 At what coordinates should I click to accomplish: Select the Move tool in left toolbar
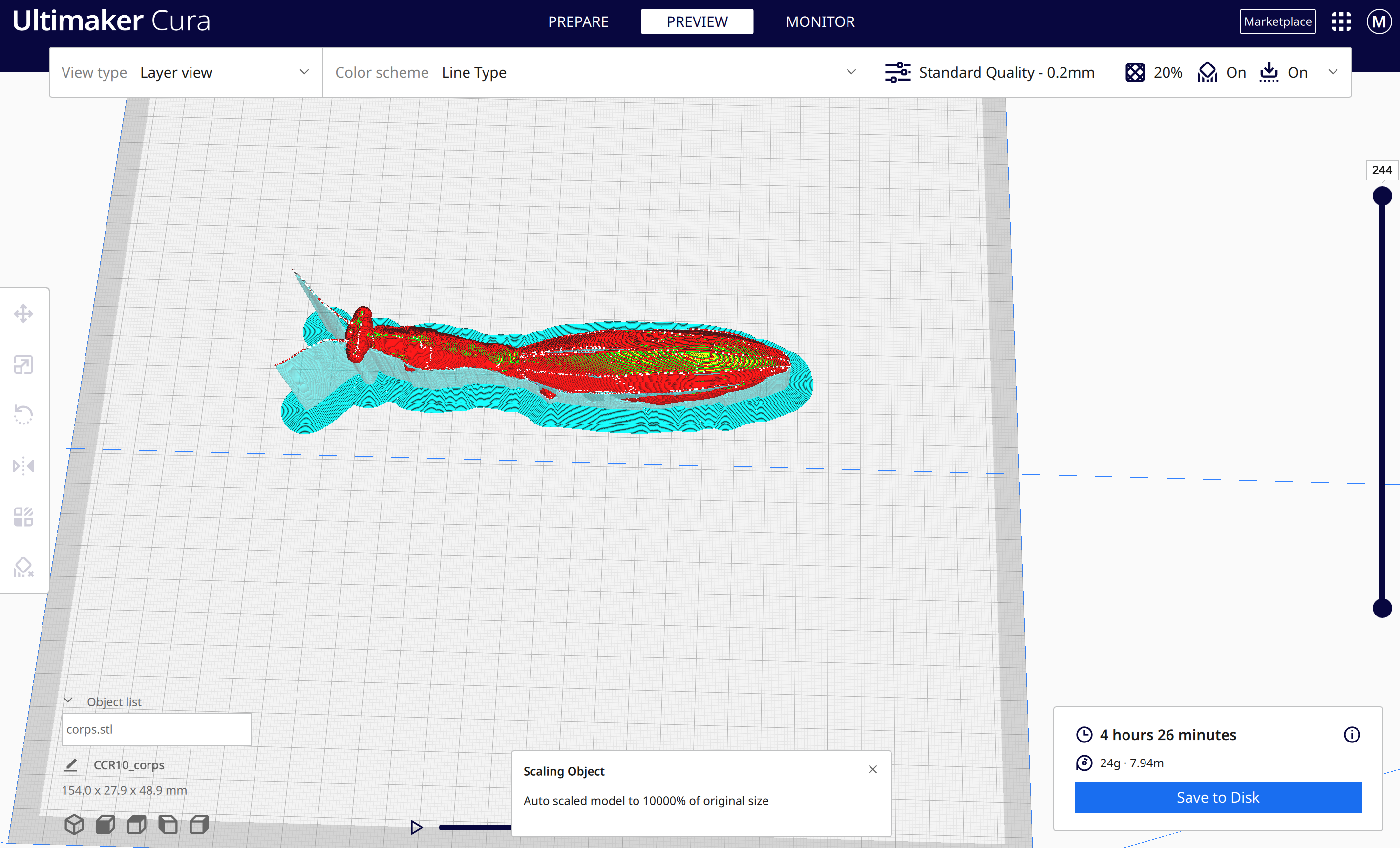[x=23, y=313]
